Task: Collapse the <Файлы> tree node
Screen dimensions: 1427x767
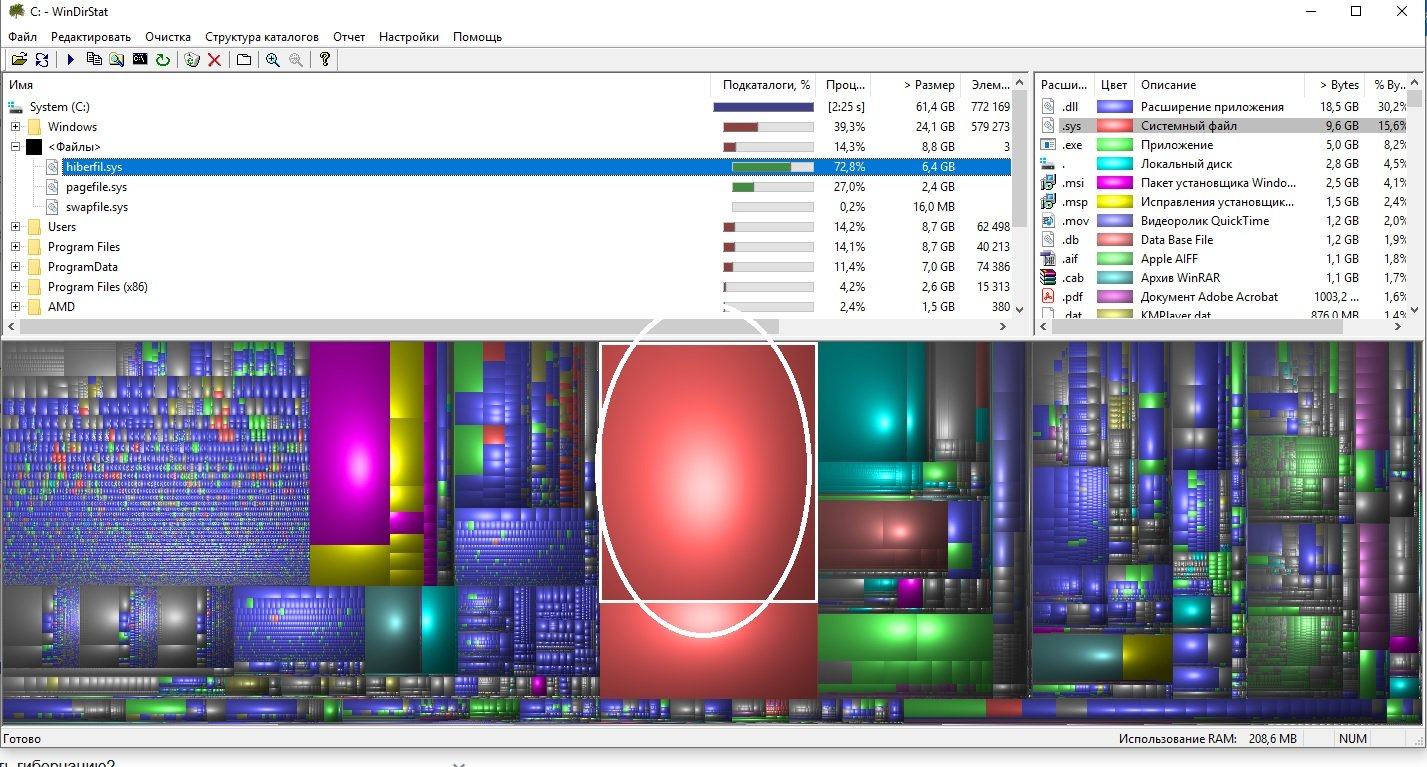Action: coord(15,147)
